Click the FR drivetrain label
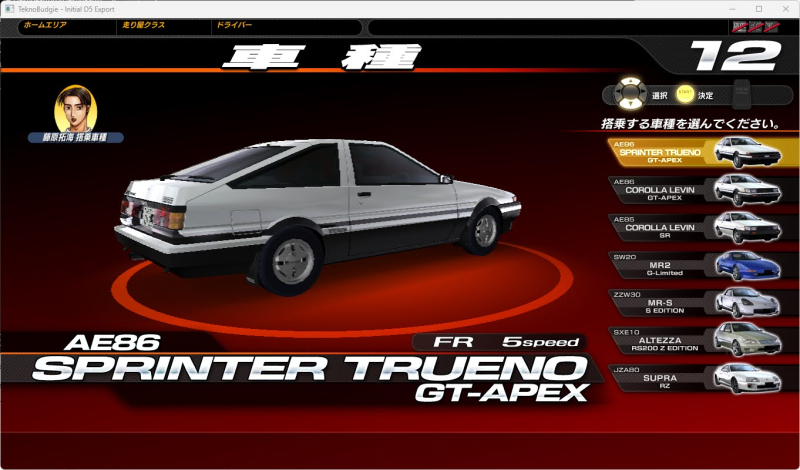Screen dimensions: 800x470 (453, 342)
